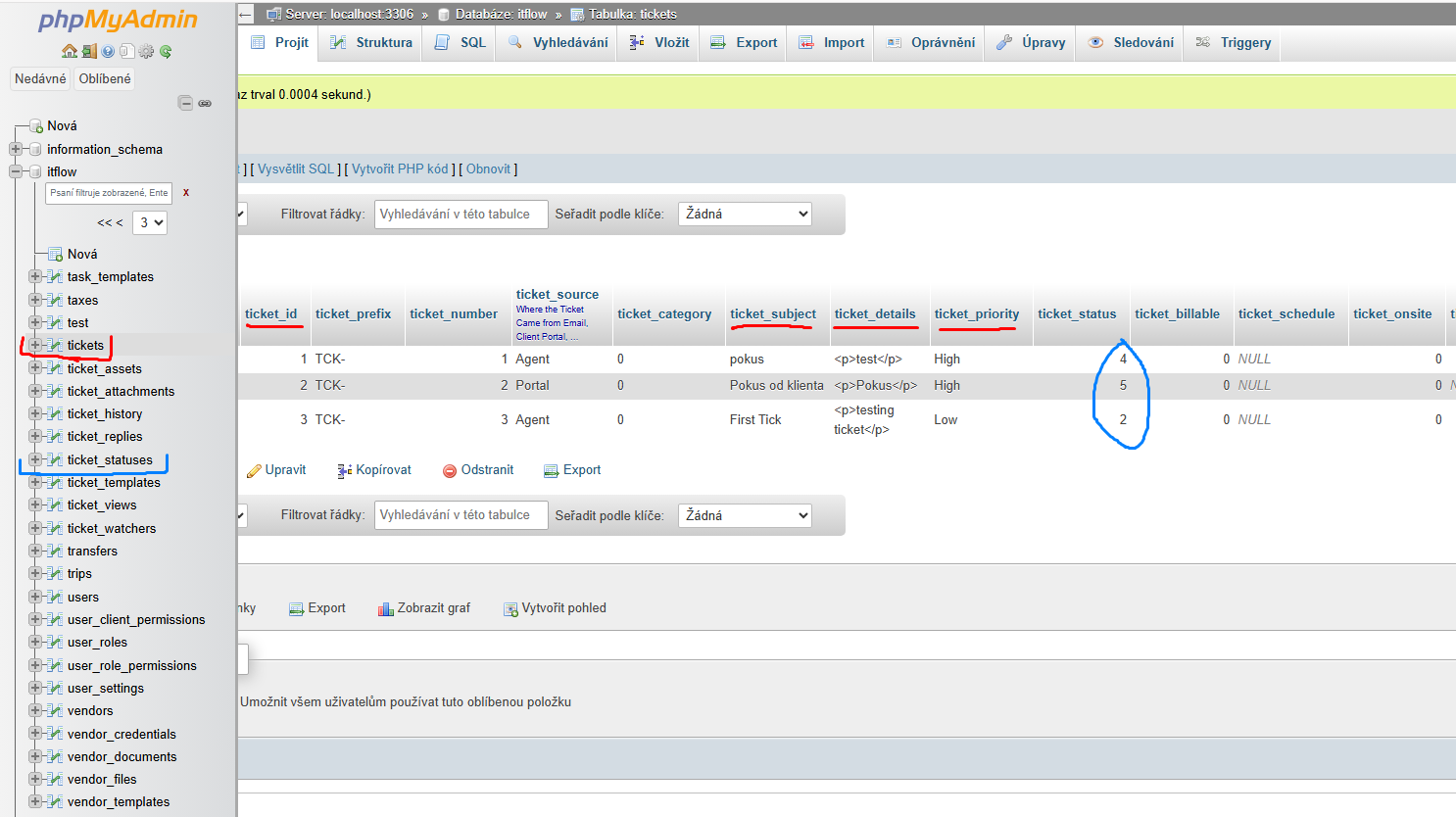The width and height of the screenshot is (1456, 817).
Task: Expand the ticket_statuses table node
Action: click(35, 459)
